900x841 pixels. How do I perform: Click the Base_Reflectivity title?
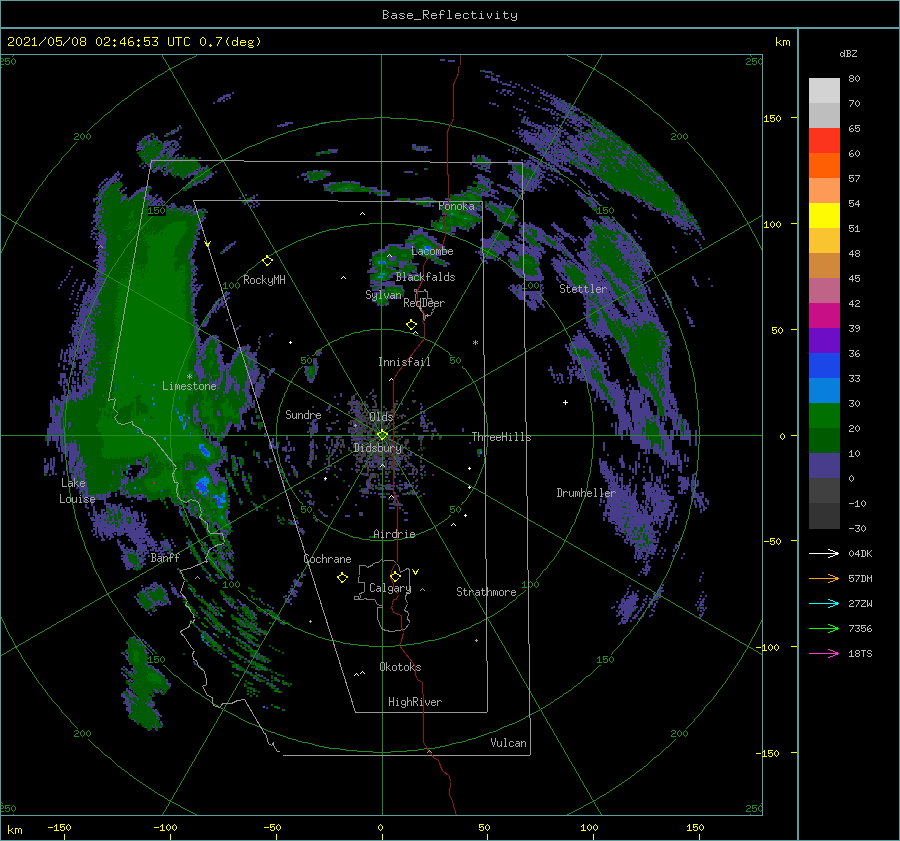pos(450,15)
